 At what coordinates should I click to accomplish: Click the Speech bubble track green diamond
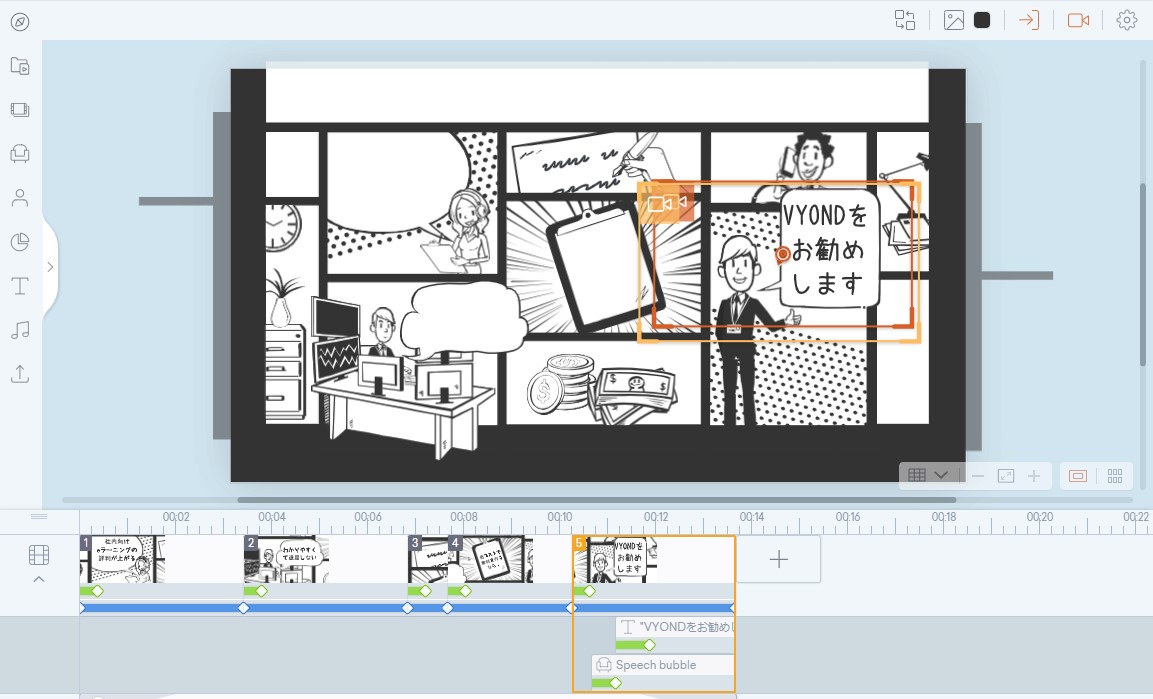615,684
